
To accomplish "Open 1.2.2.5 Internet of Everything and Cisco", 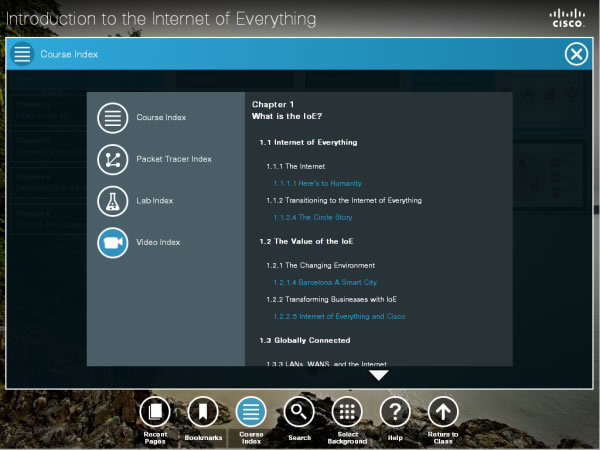I will click(x=339, y=316).
